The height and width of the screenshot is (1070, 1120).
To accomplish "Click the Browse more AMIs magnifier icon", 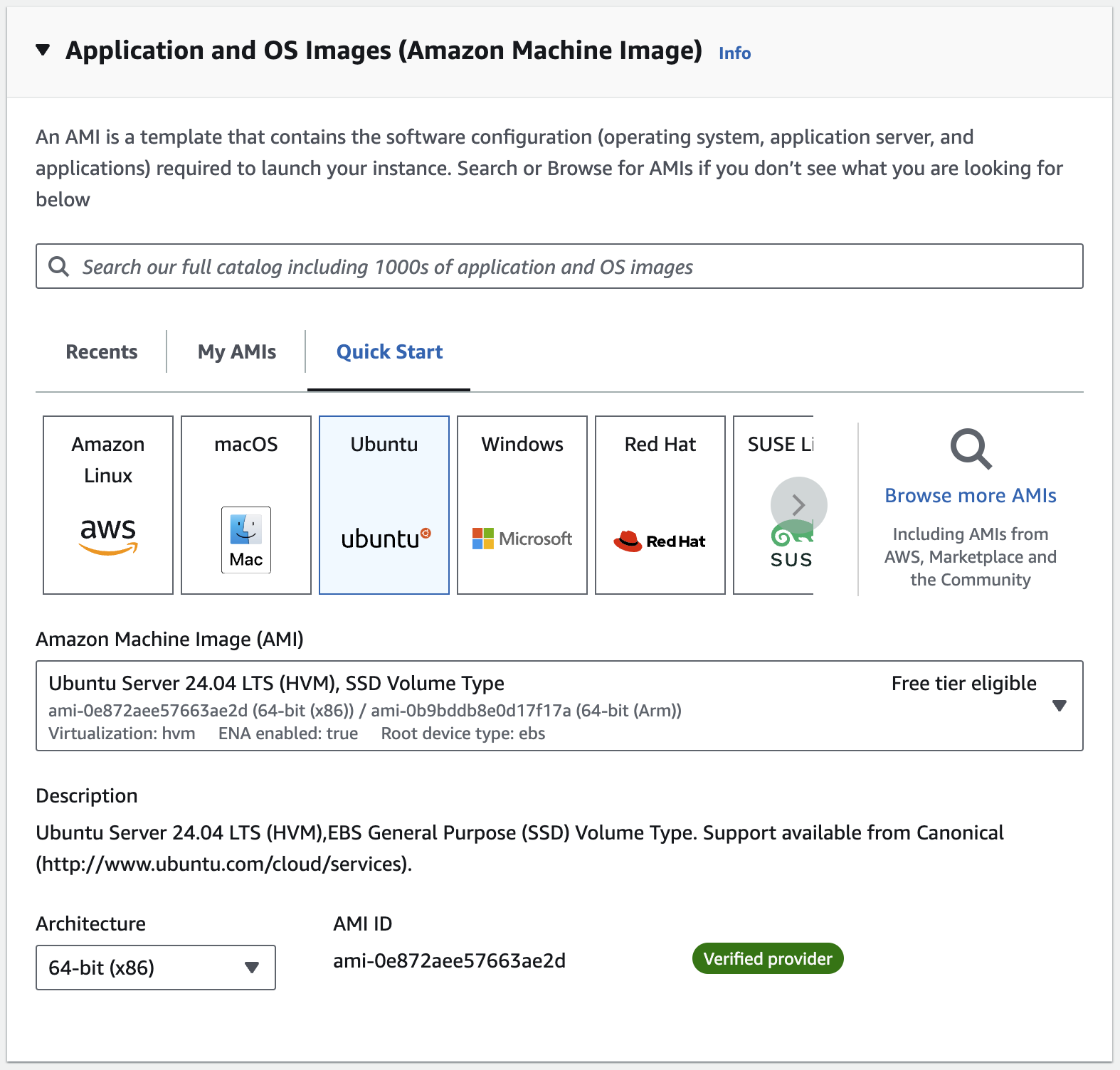I will point(971,449).
